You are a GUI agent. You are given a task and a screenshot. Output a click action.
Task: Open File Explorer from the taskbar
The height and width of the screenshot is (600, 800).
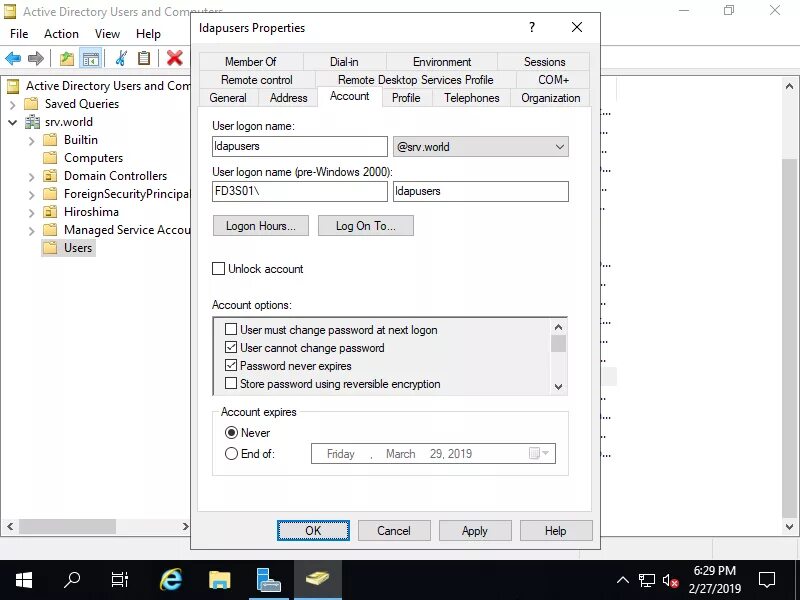[220, 580]
